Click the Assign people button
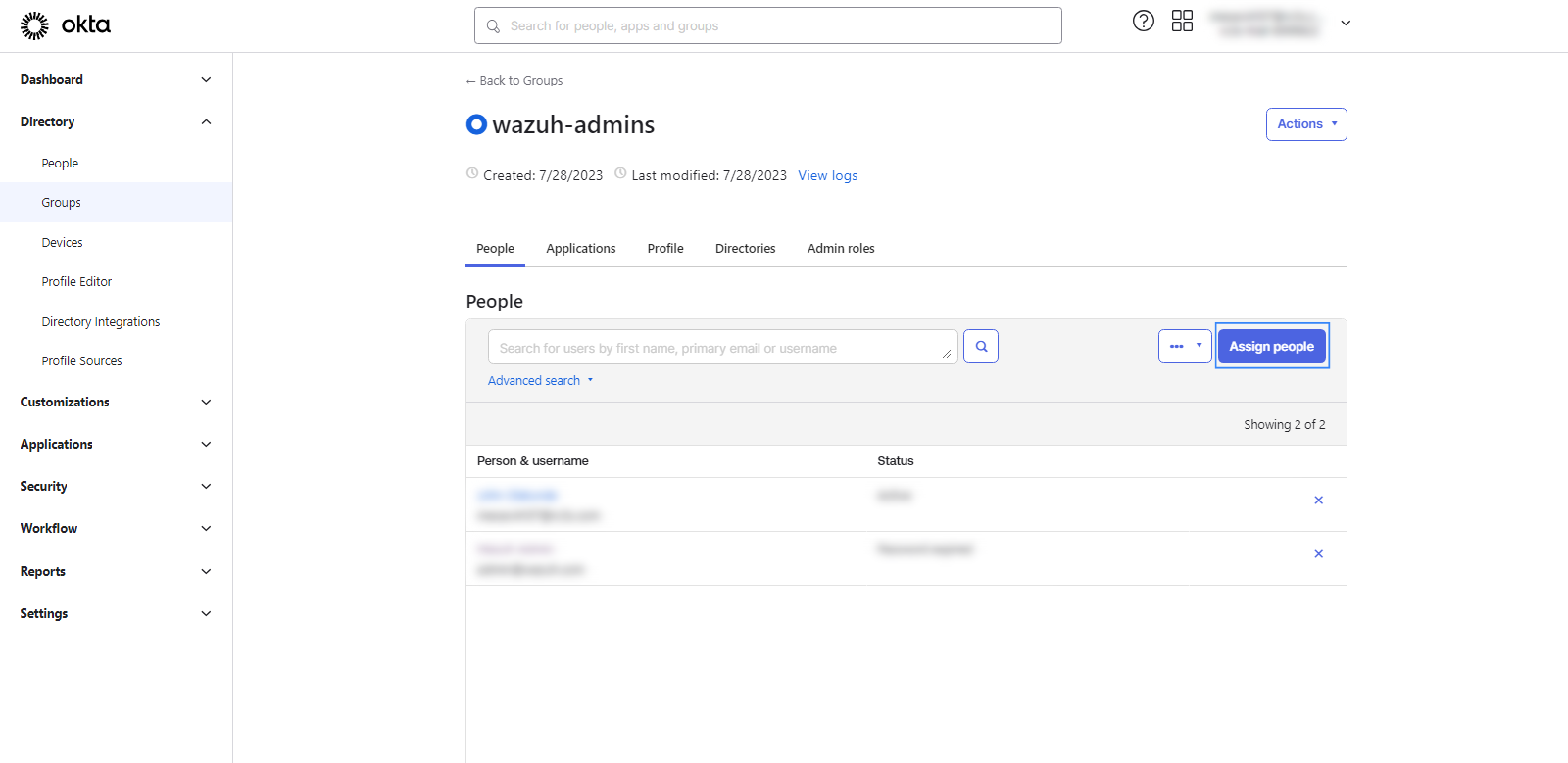Screen dimensions: 1568x763 [x=1271, y=347]
